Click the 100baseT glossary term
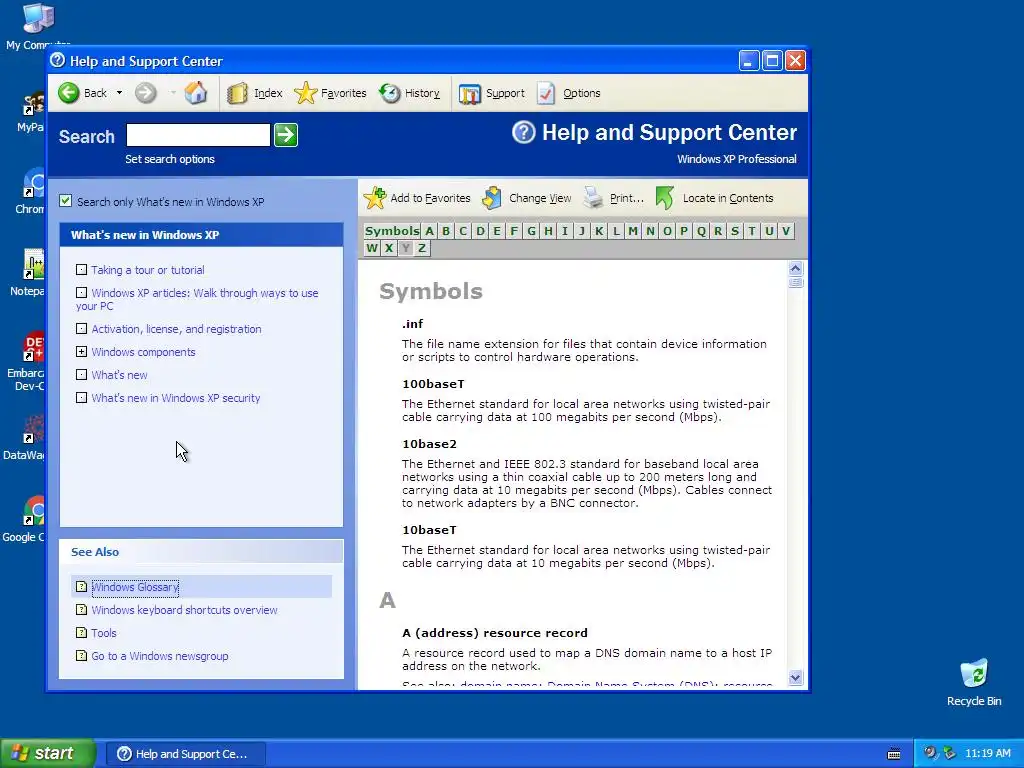 click(433, 384)
